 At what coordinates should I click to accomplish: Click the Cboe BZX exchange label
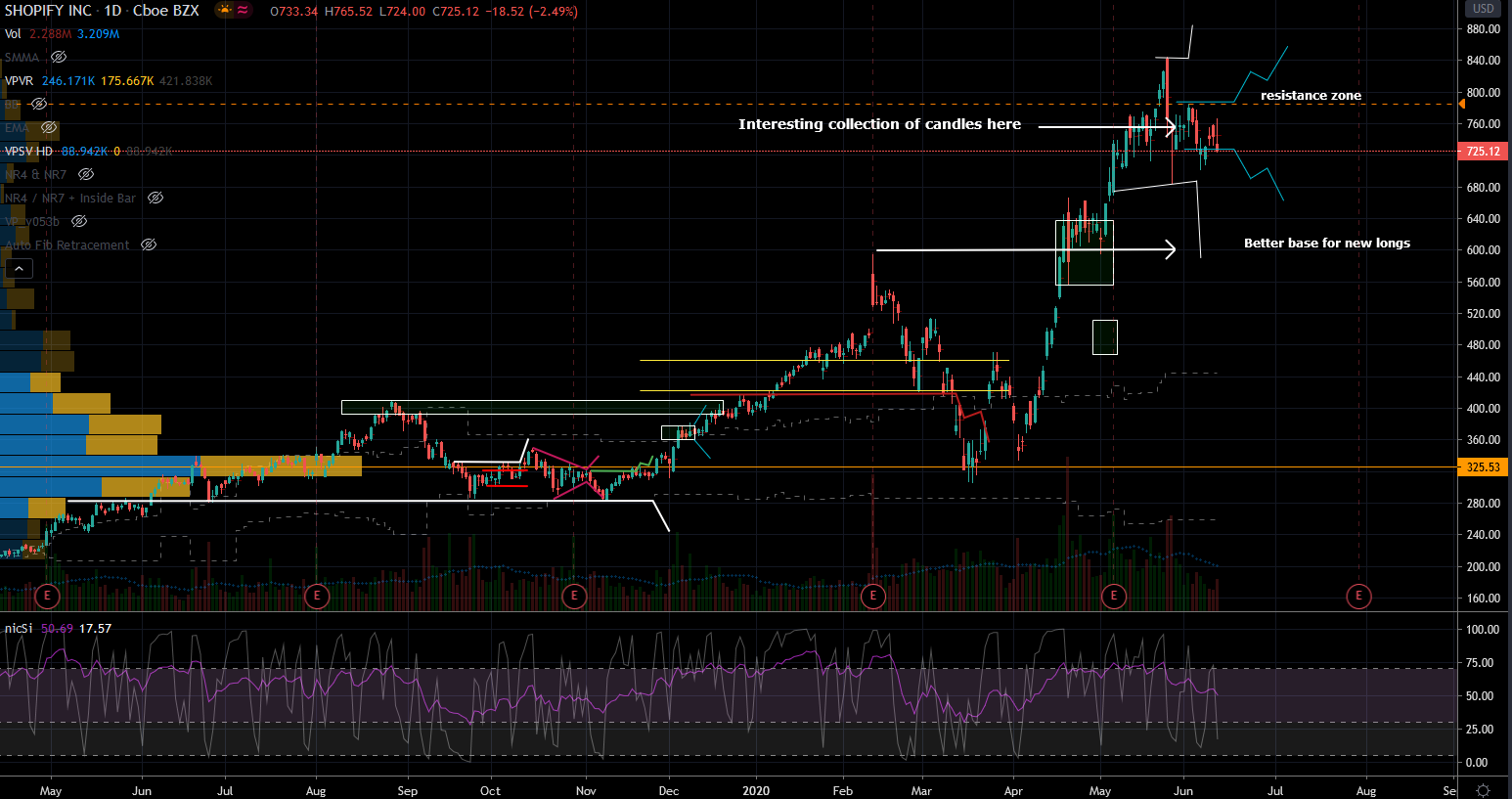(166, 11)
